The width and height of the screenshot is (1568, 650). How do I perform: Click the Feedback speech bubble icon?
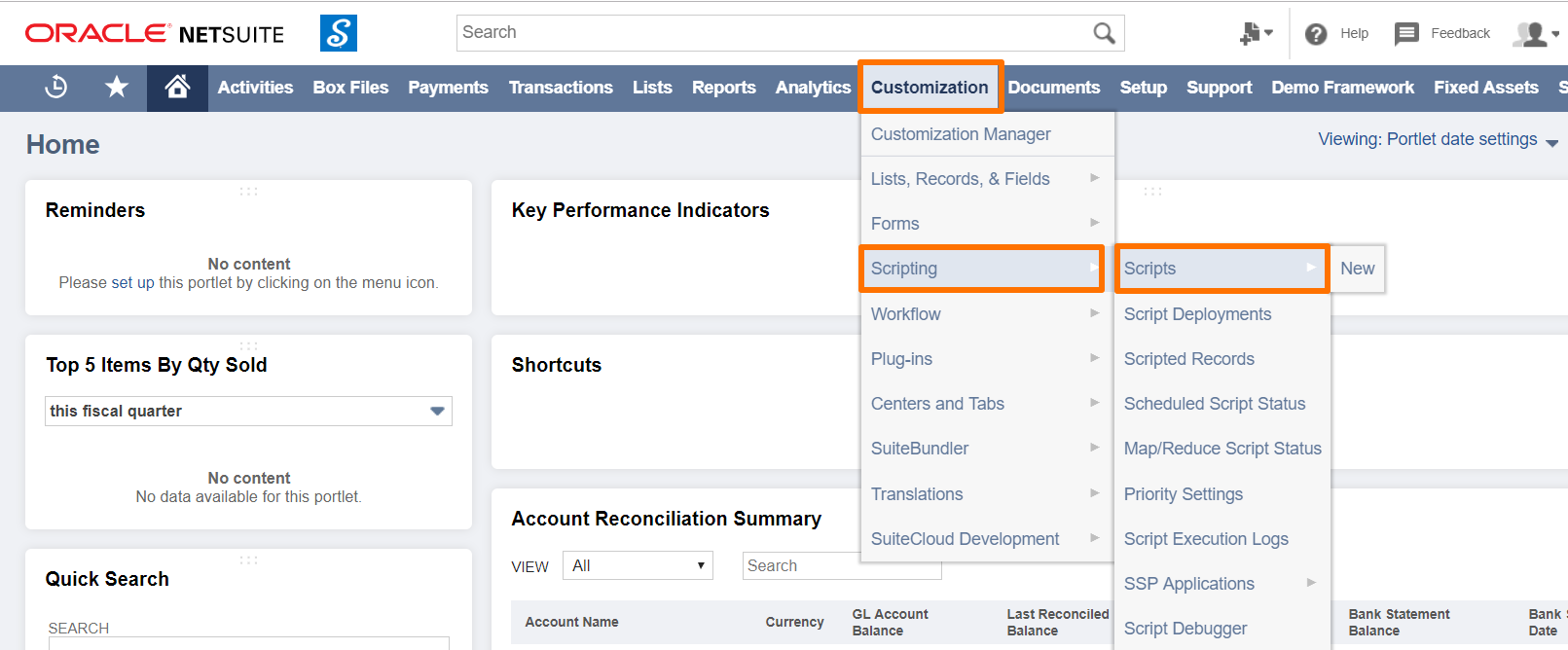[1406, 34]
